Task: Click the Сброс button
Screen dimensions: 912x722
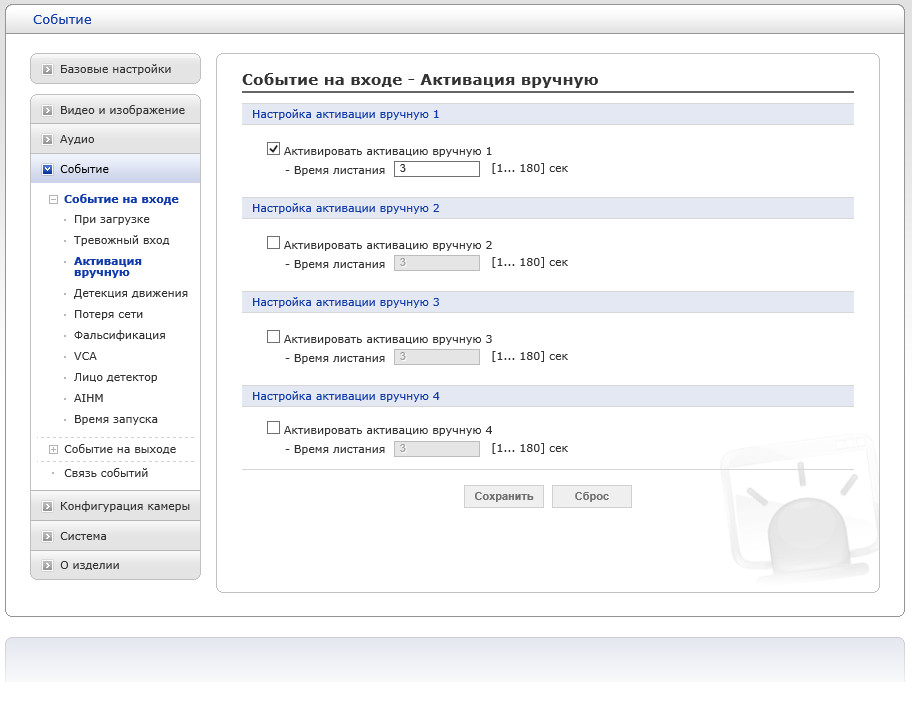Action: (591, 497)
